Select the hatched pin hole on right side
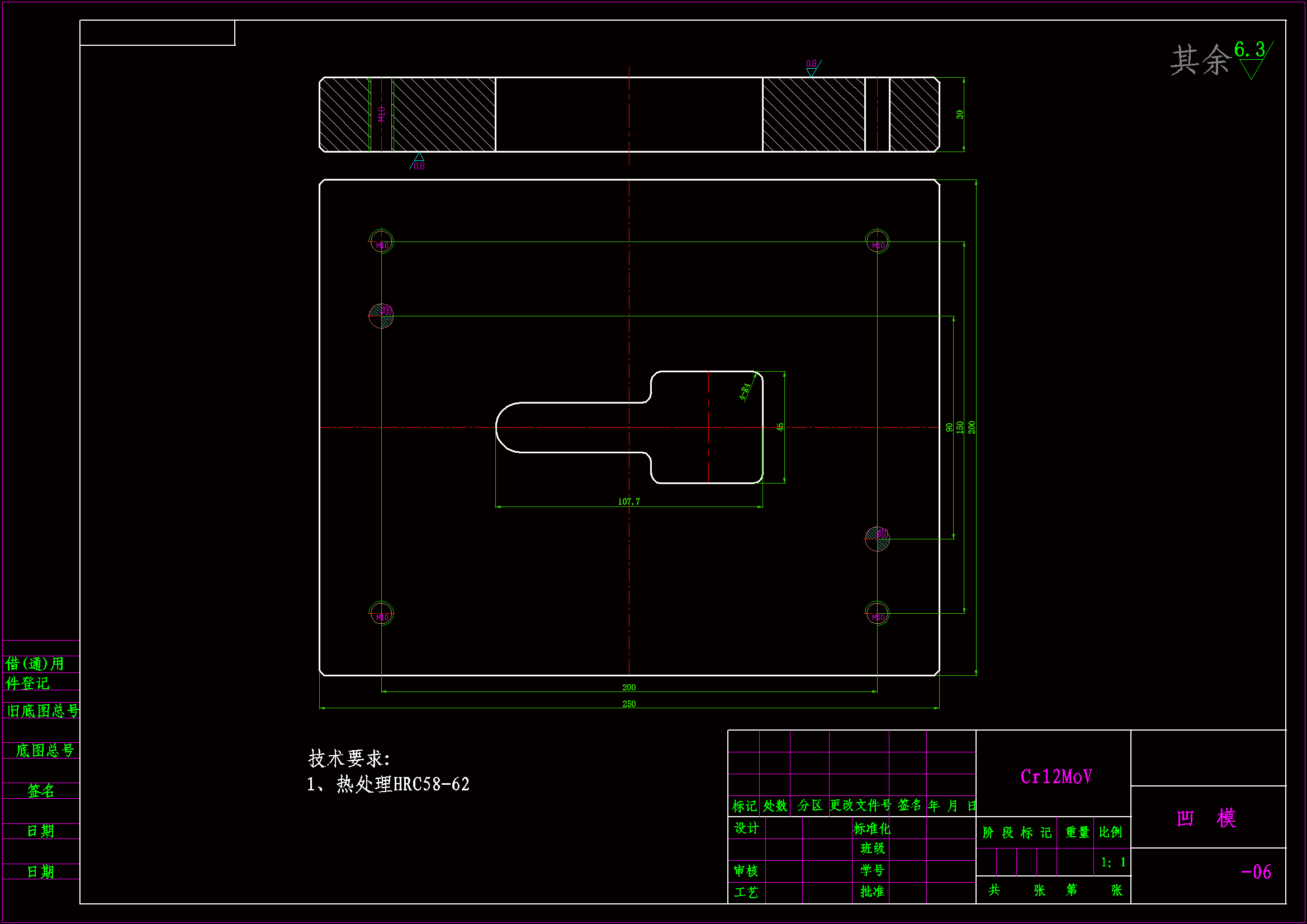The width and height of the screenshot is (1307, 924). (x=877, y=538)
